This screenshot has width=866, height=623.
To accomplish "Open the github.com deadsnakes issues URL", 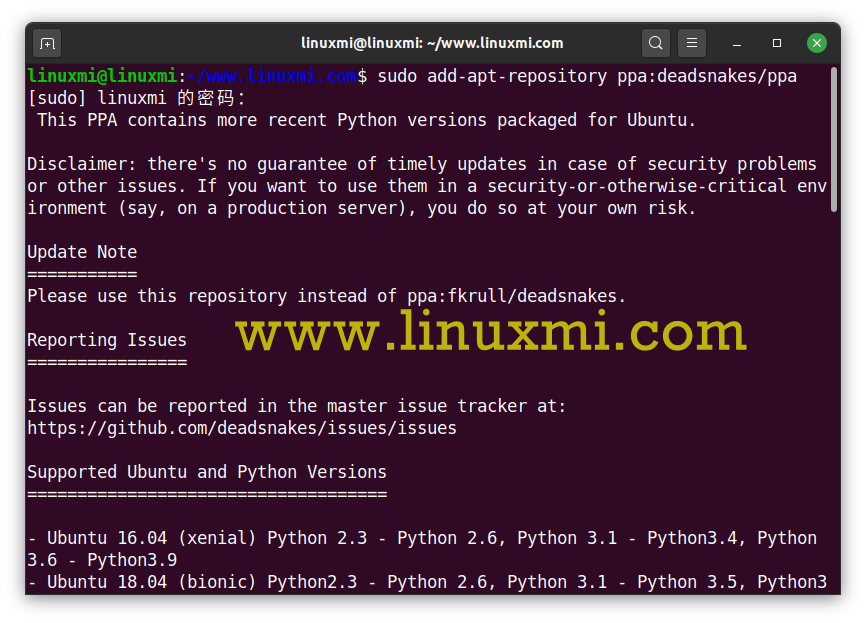I will coord(241,428).
